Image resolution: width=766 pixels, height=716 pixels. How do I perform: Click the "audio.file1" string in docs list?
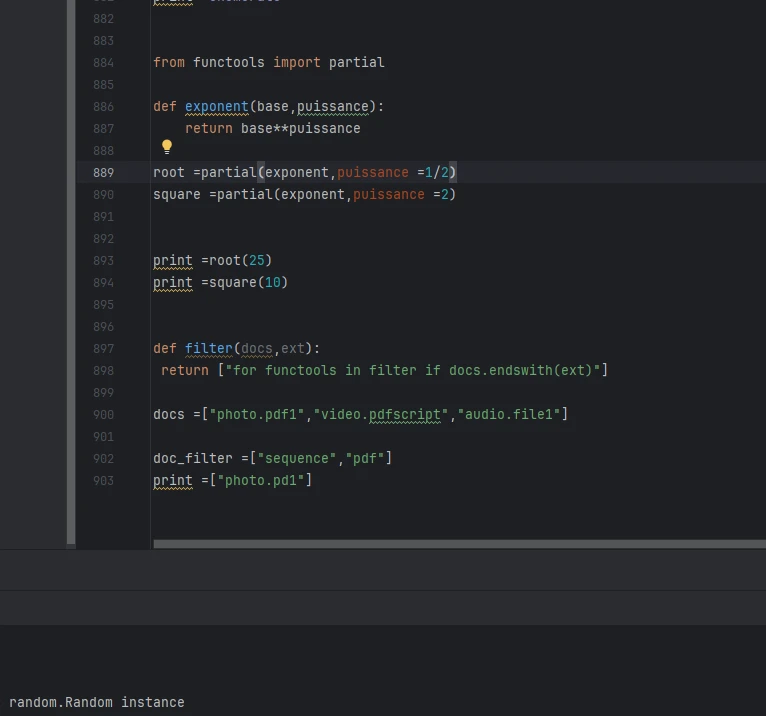pos(508,414)
